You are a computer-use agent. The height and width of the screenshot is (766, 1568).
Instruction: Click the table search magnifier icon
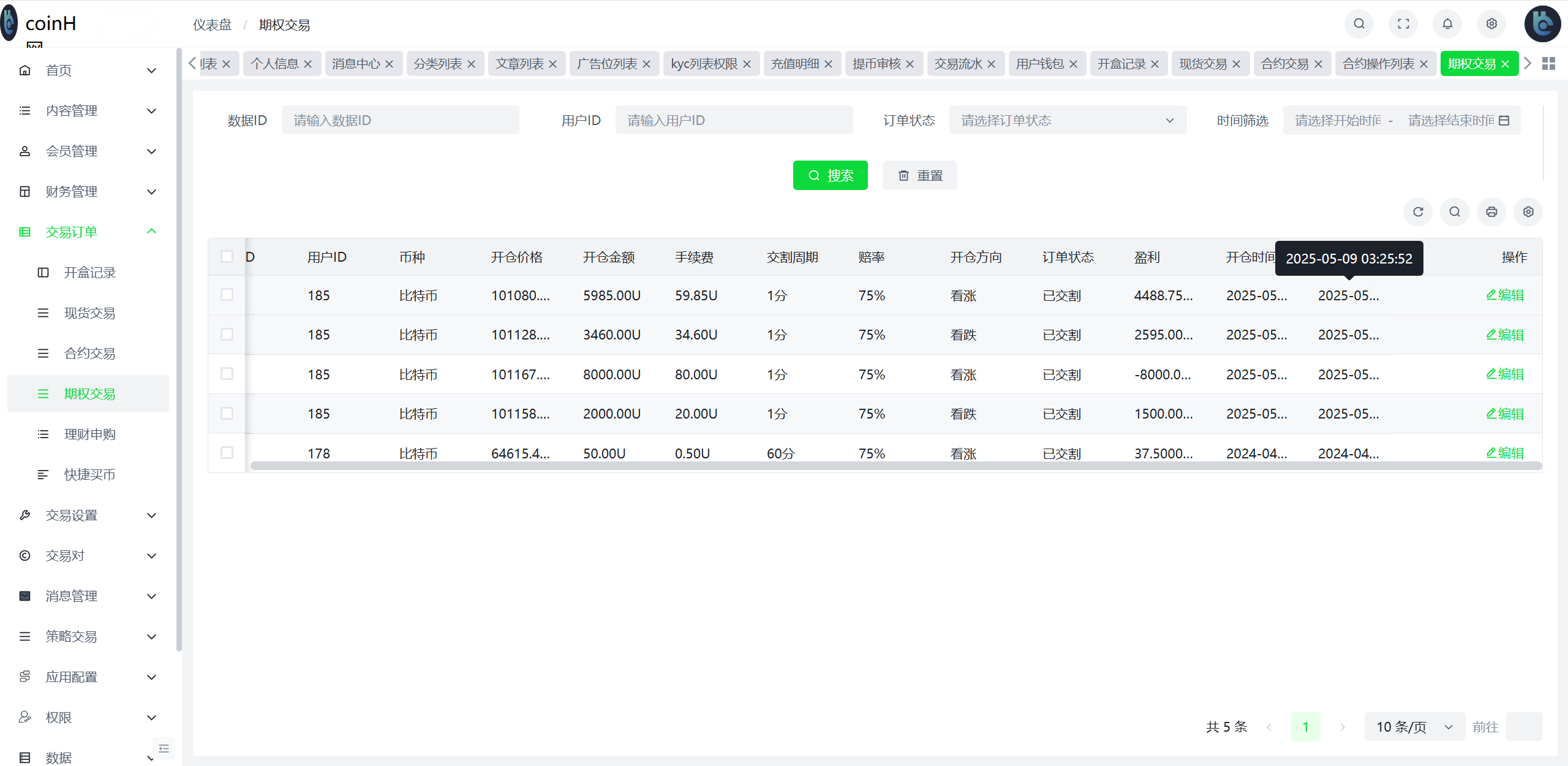coord(1455,211)
